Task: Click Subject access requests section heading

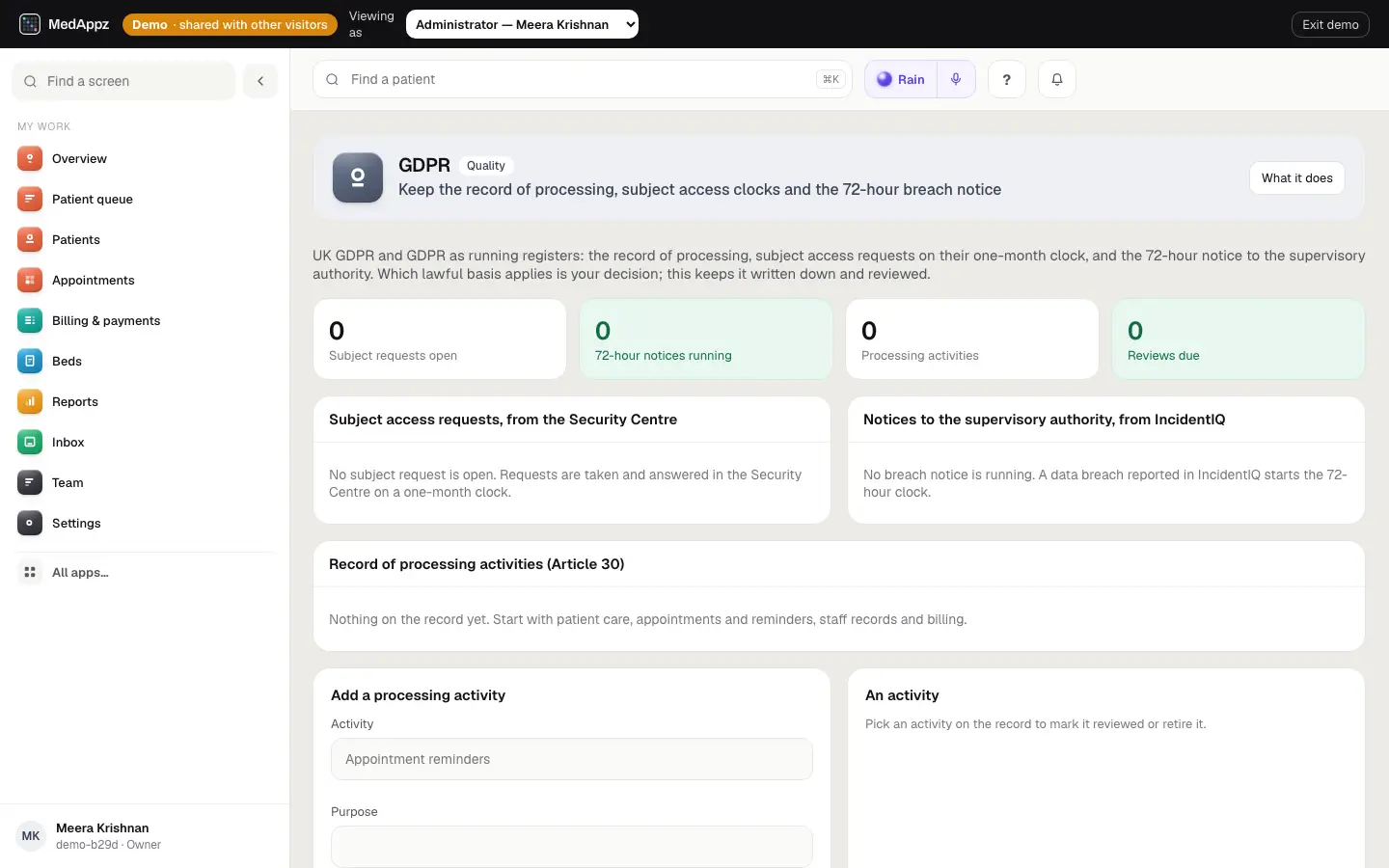Action: [503, 420]
